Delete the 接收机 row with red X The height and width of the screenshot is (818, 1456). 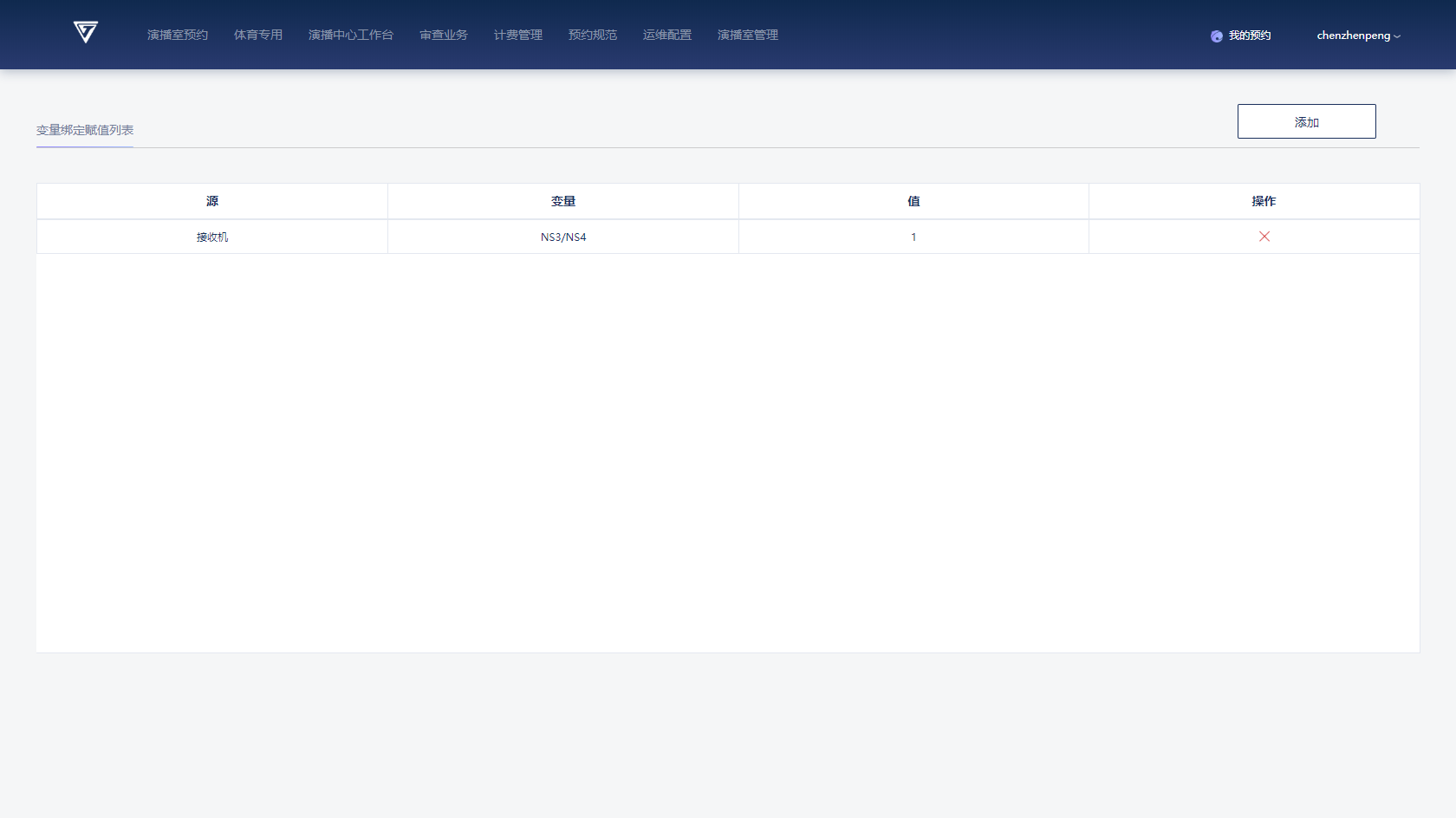1264,237
